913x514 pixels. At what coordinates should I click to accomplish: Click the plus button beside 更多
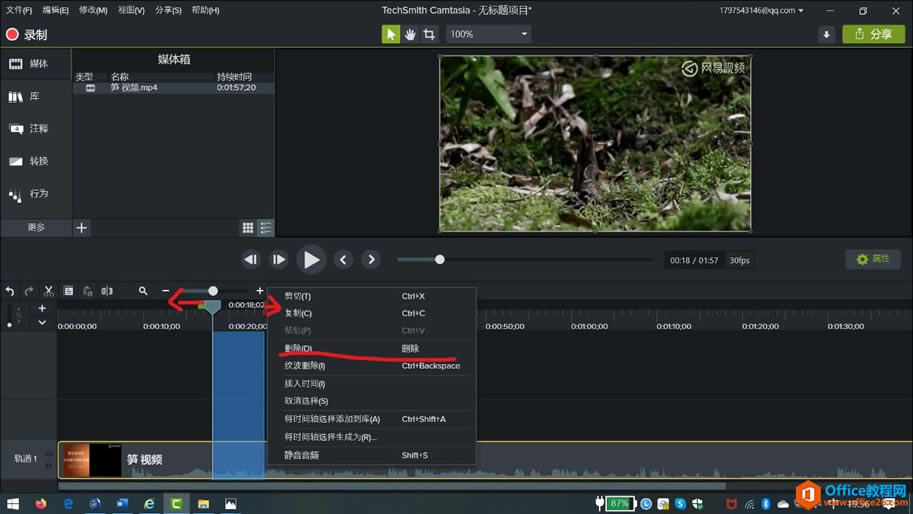pos(82,228)
